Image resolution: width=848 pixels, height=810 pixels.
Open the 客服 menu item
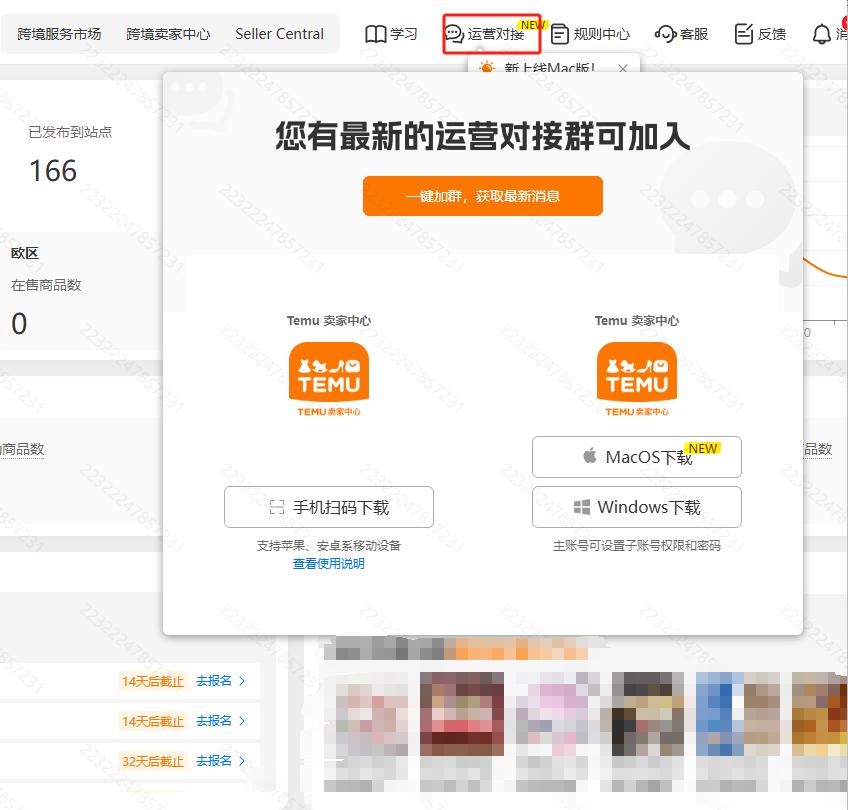tap(681, 34)
